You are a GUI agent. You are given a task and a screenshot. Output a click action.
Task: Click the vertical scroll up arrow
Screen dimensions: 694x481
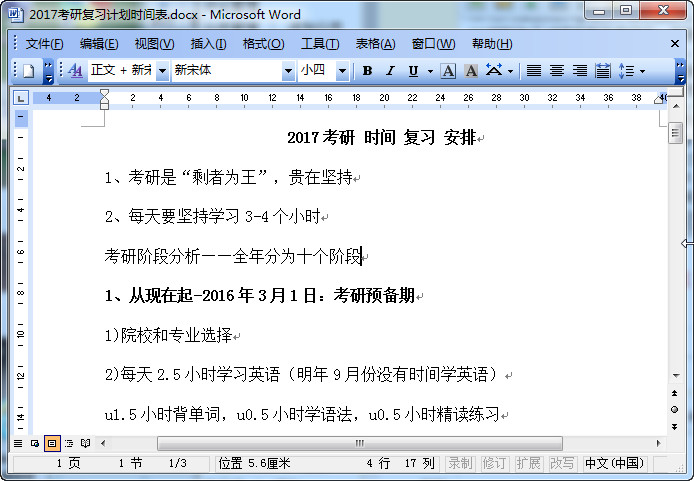pos(676,106)
